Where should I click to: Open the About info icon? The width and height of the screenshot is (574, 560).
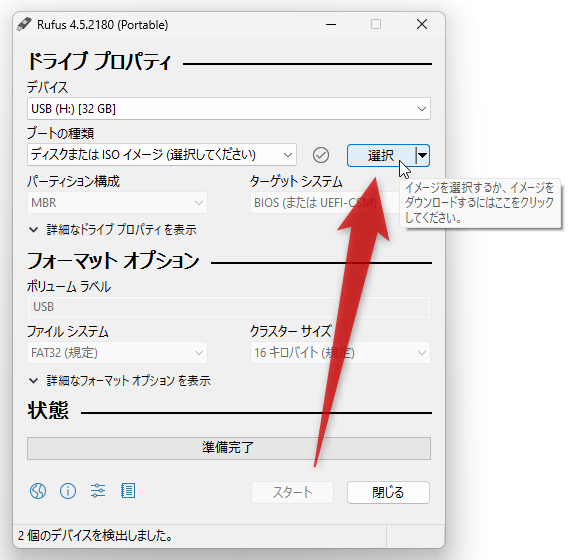68,491
